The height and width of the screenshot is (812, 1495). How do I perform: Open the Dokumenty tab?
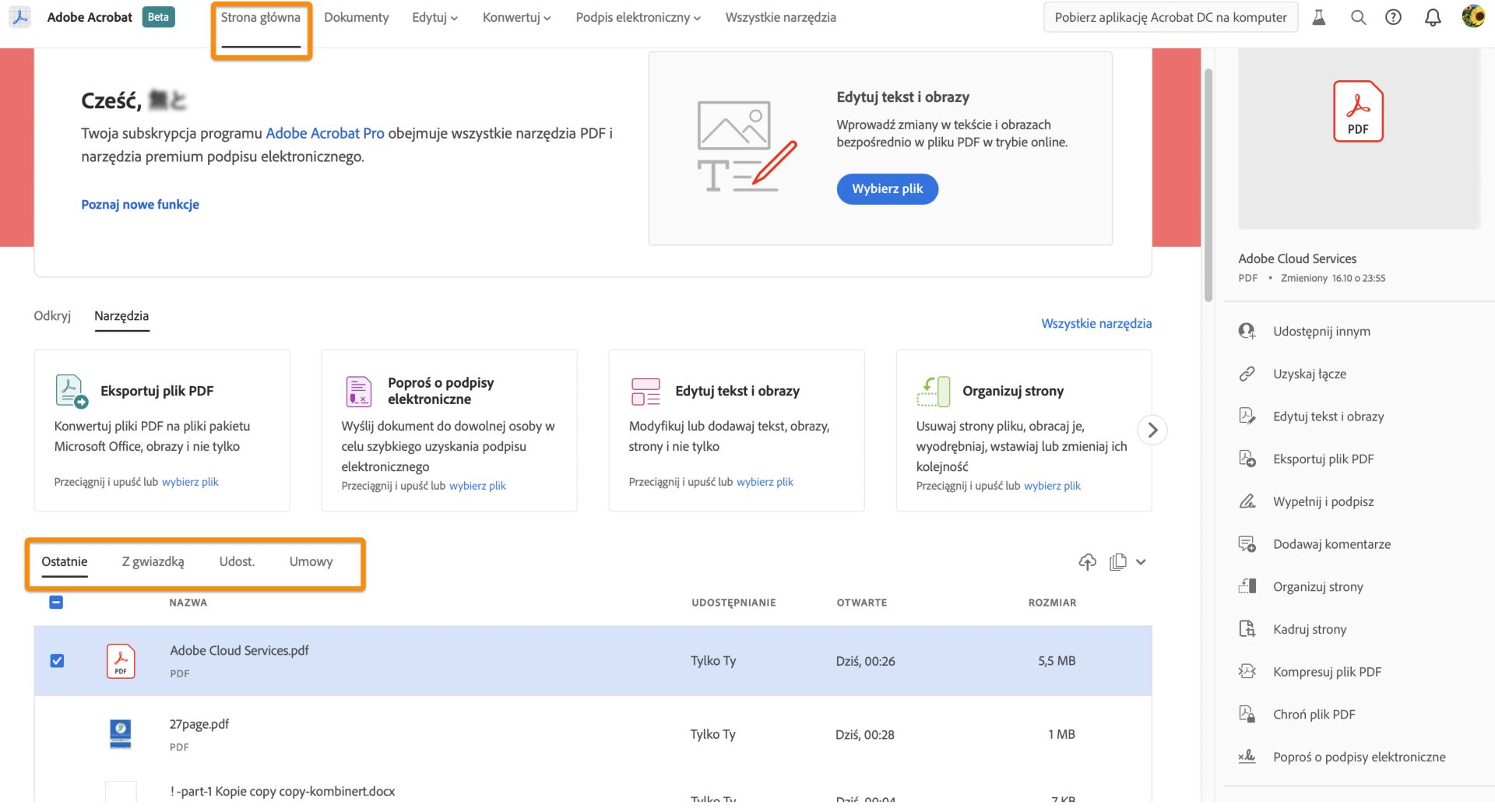[356, 17]
